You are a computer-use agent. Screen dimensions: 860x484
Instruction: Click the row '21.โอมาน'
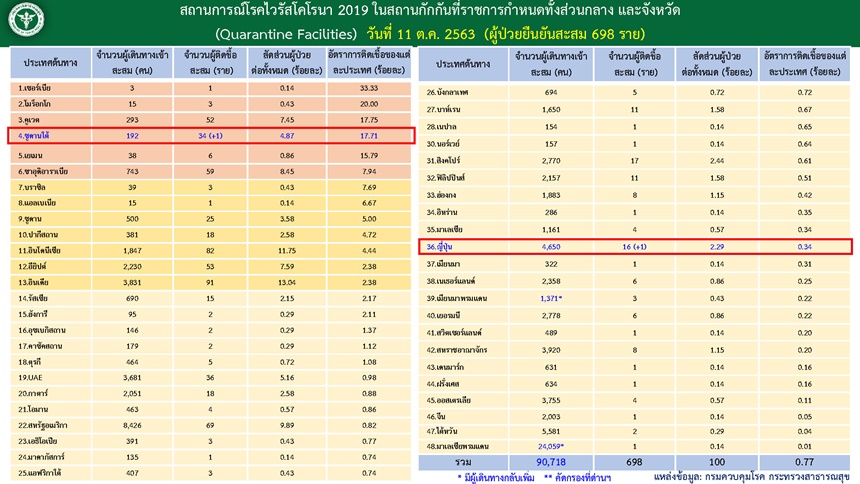click(x=210, y=409)
